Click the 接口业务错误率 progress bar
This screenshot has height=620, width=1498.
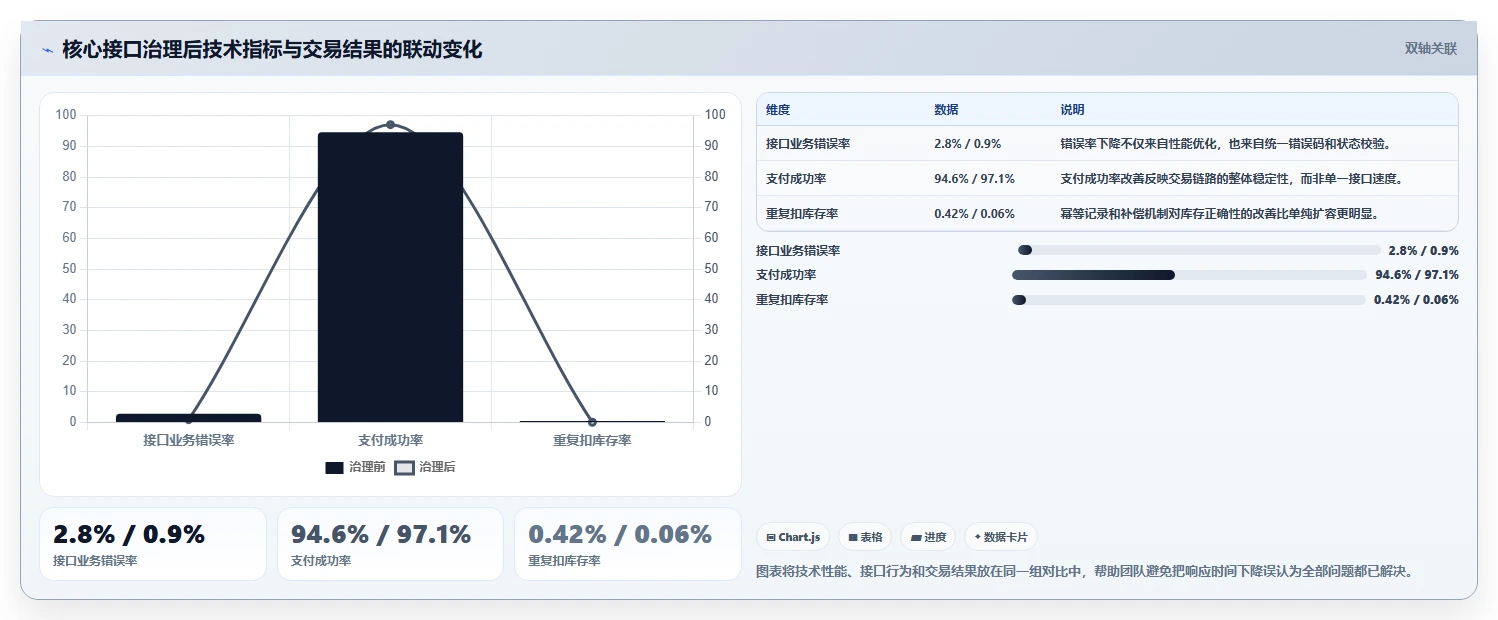pos(1199,250)
